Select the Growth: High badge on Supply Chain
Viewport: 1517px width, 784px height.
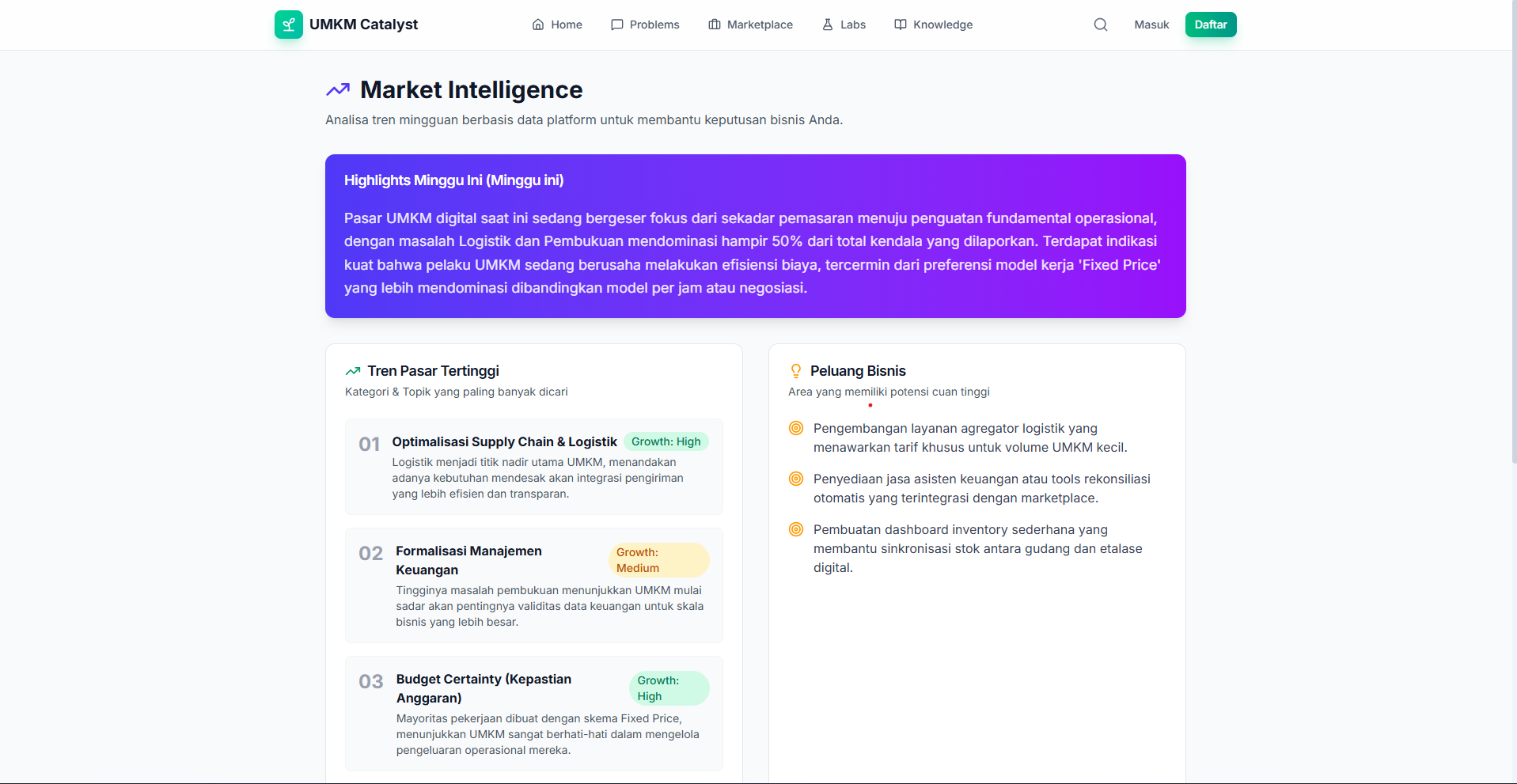666,441
